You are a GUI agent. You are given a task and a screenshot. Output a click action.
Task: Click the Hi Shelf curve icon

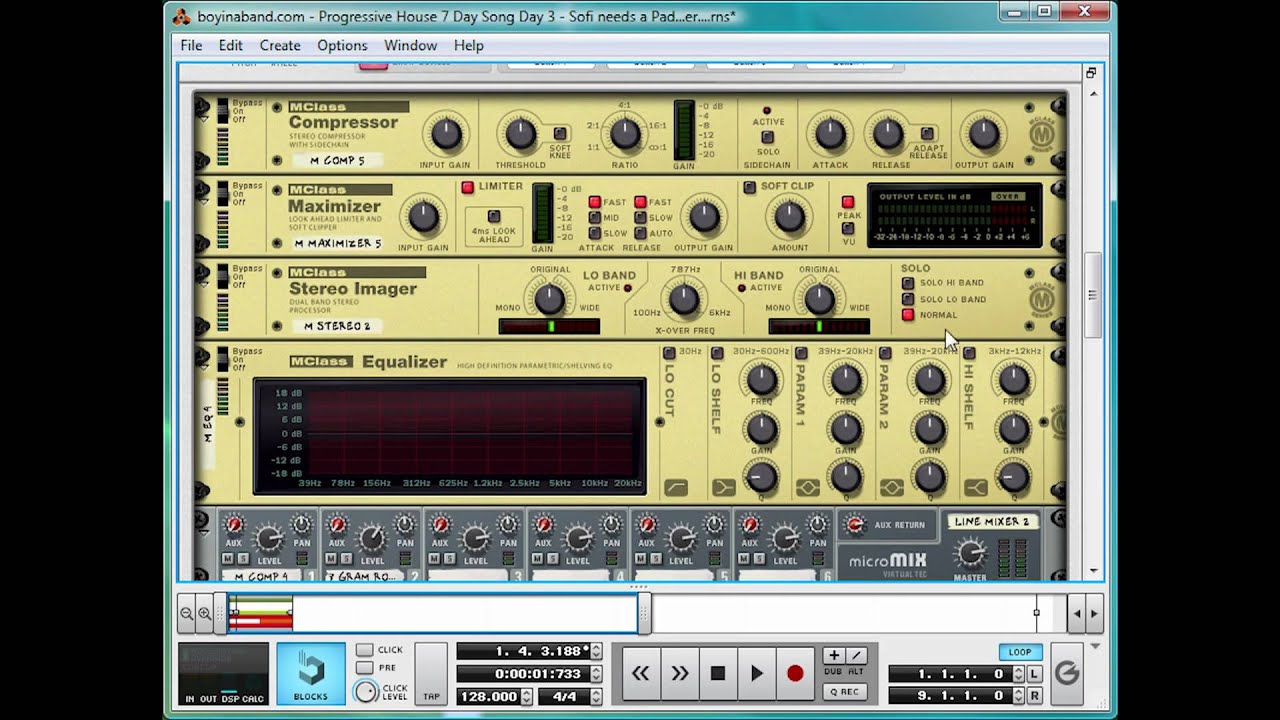976,488
